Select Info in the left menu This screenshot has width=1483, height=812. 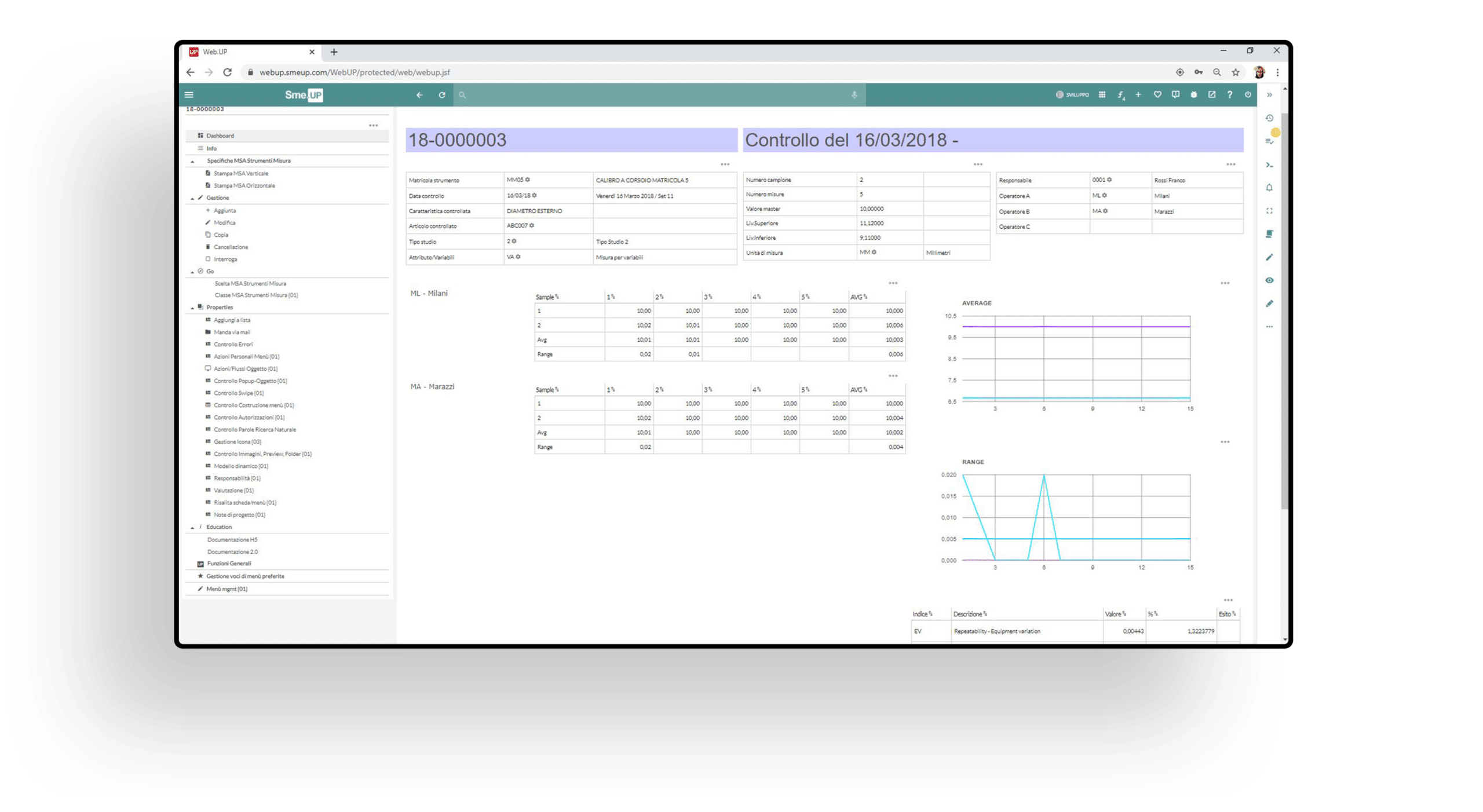pyautogui.click(x=211, y=148)
